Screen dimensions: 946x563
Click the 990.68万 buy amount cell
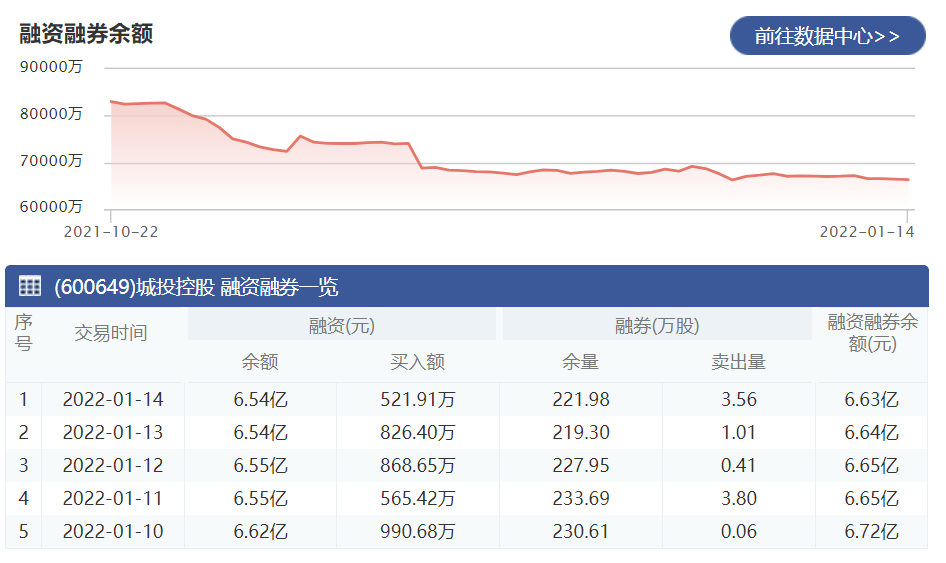[417, 532]
